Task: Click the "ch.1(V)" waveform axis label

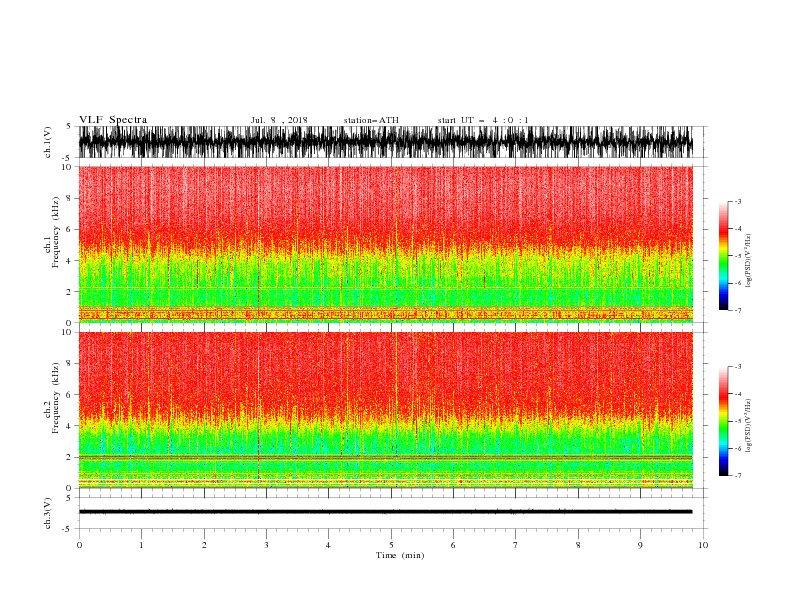Action: click(x=48, y=142)
